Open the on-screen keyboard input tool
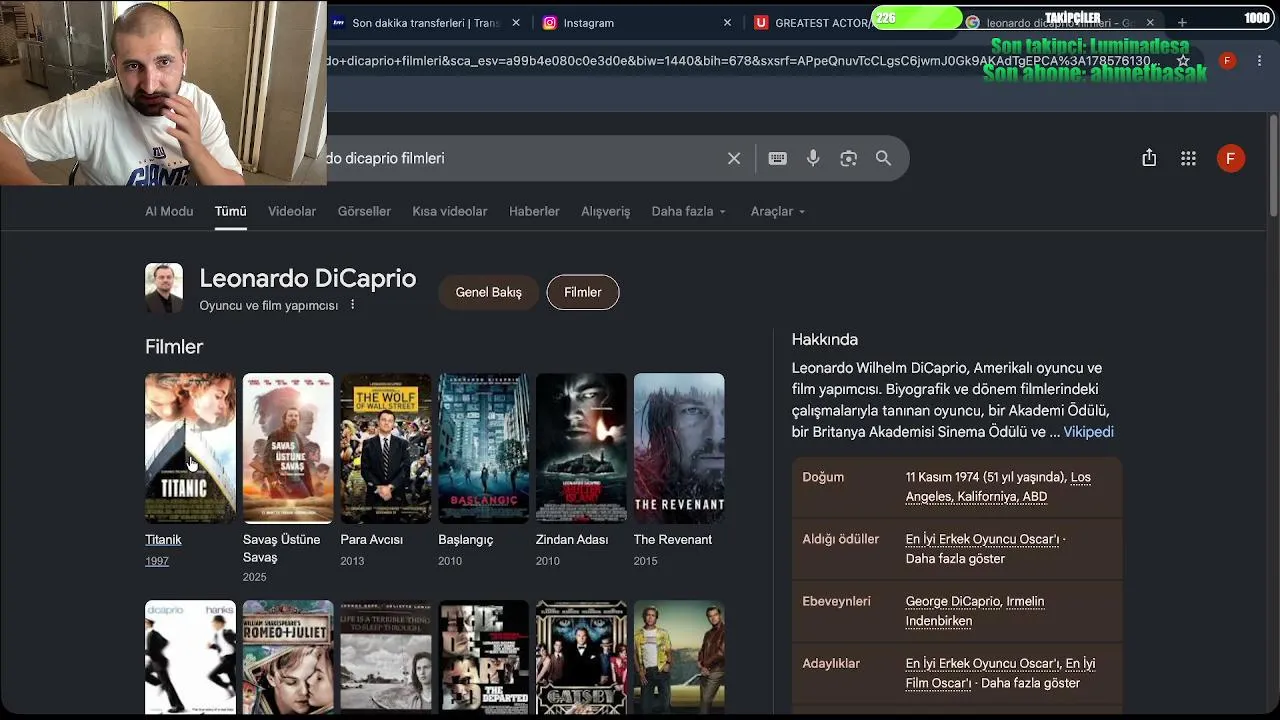Screen dimensions: 1280x720 point(777,158)
